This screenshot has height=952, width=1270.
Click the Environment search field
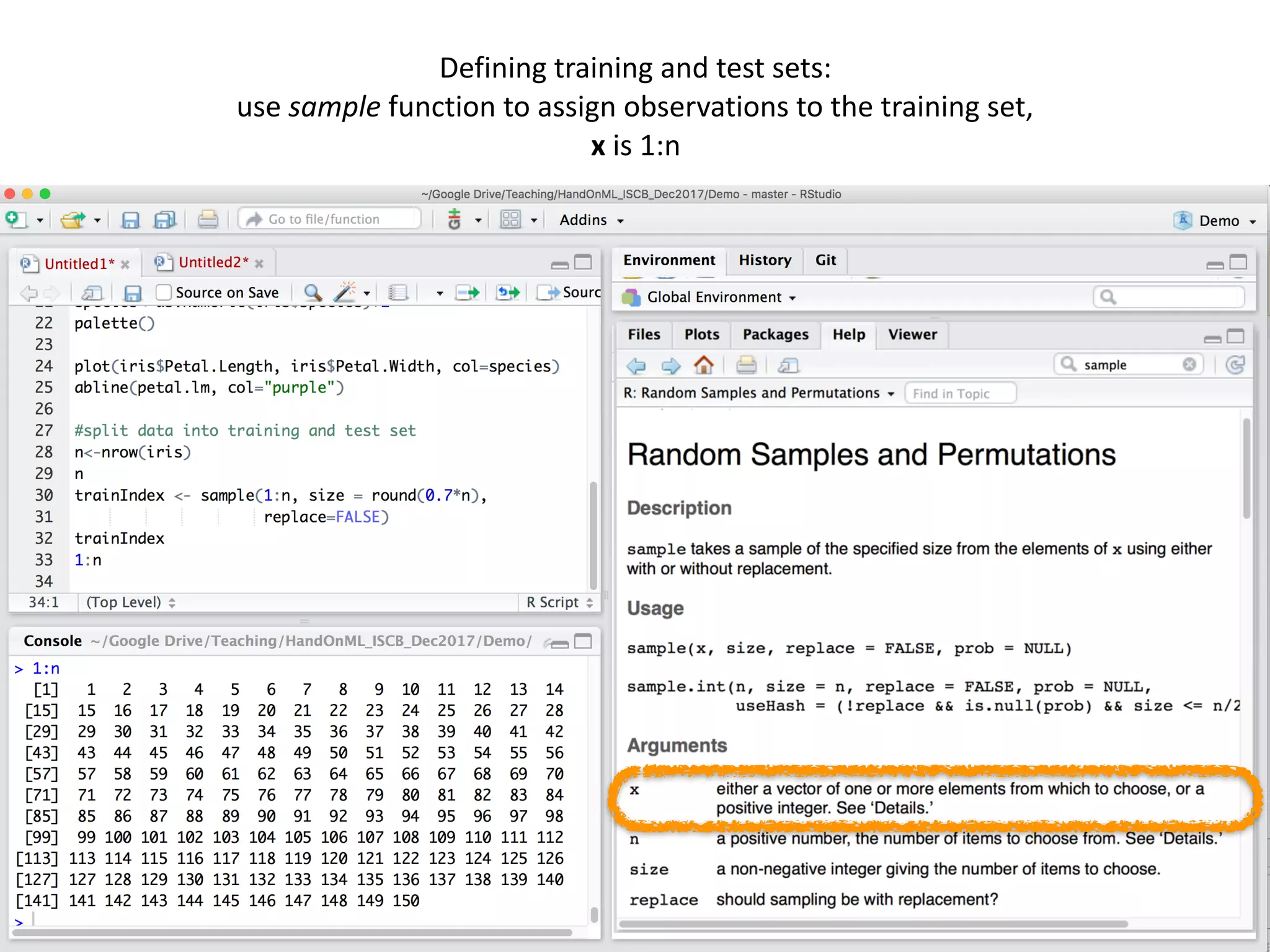pyautogui.click(x=1168, y=297)
